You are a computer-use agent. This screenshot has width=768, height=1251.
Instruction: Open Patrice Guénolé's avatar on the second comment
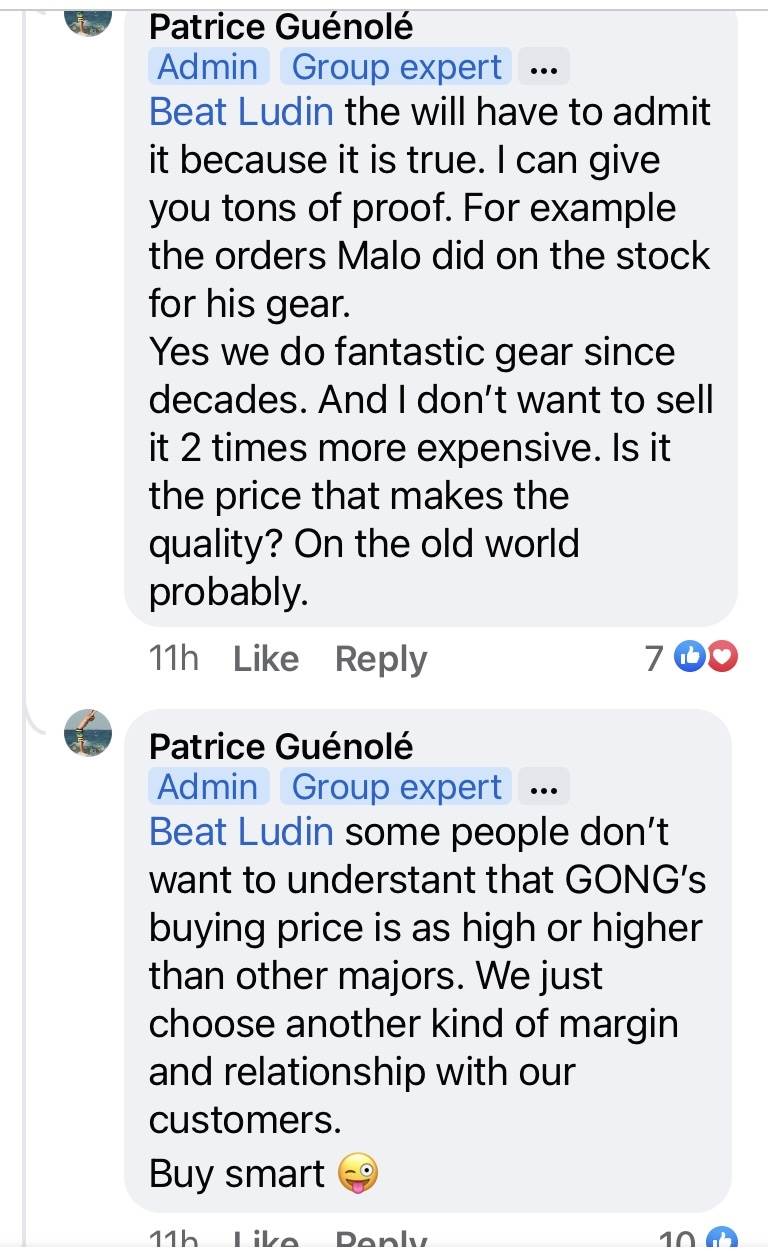88,733
